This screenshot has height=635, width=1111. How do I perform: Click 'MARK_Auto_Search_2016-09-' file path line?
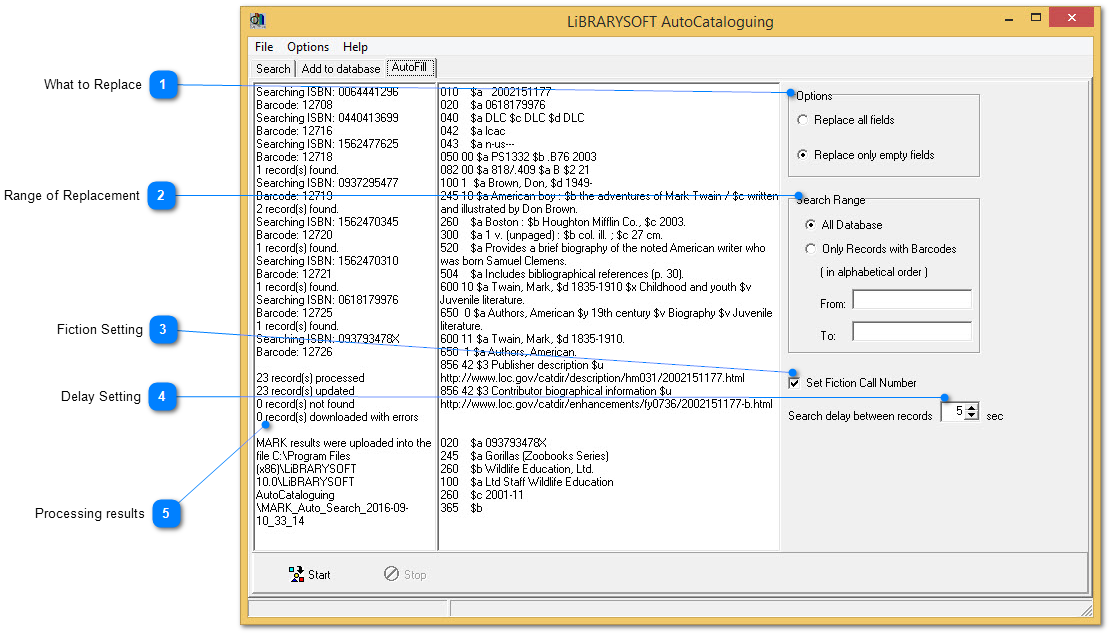pyautogui.click(x=332, y=507)
